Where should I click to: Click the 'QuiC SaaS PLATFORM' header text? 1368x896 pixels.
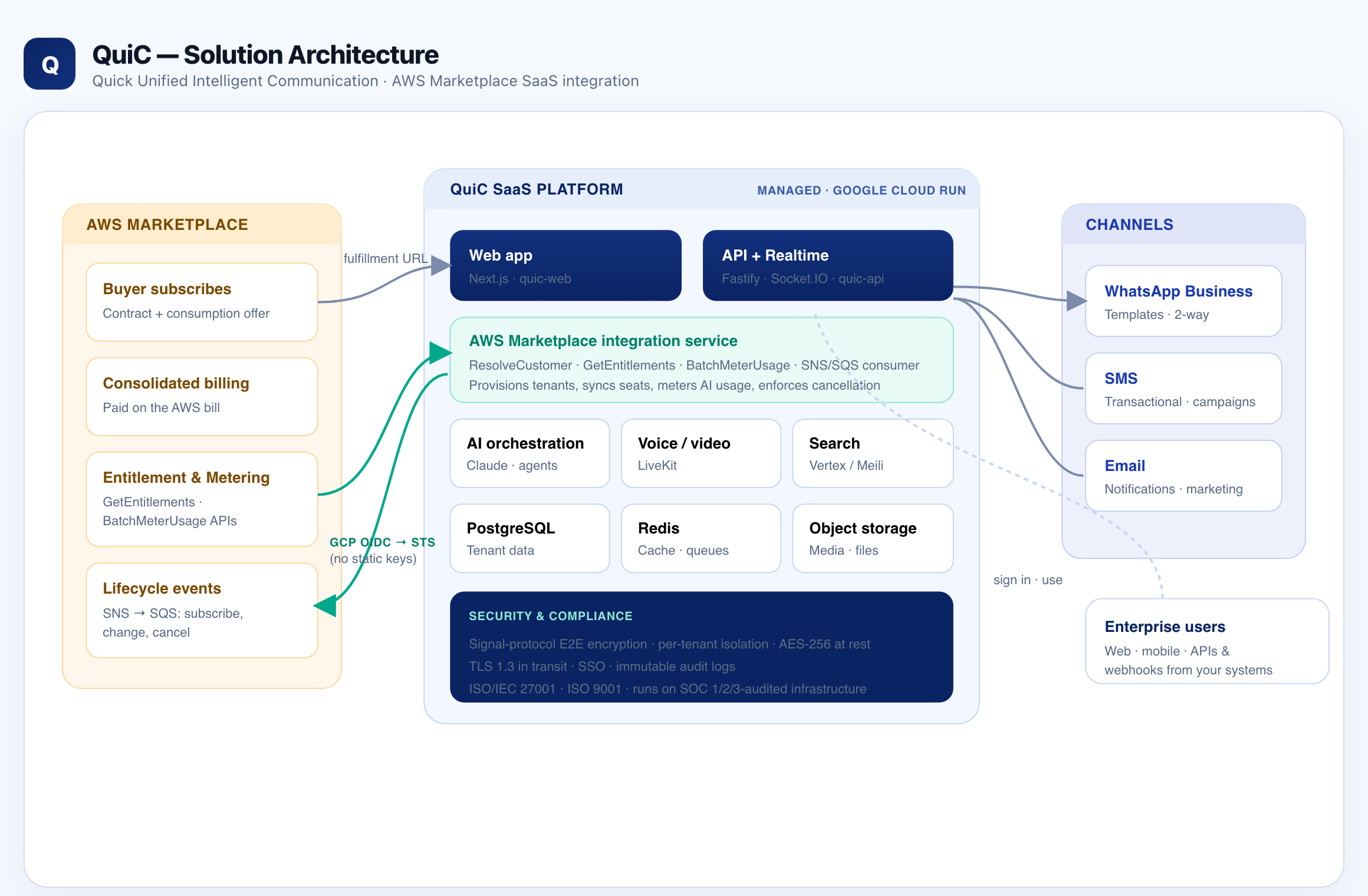click(537, 189)
